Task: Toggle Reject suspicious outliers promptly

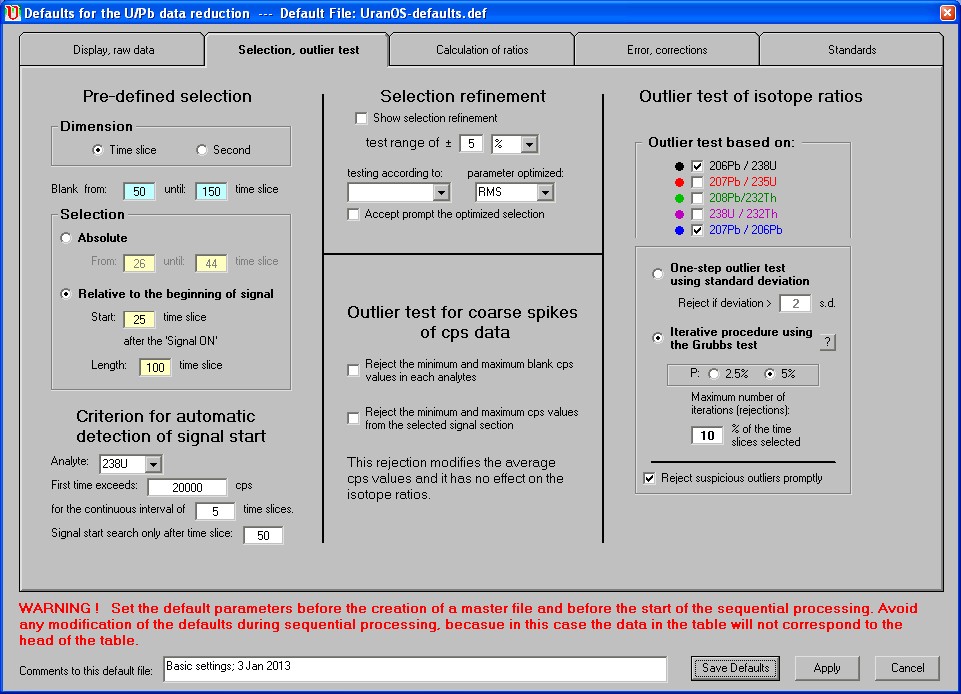Action: click(650, 478)
